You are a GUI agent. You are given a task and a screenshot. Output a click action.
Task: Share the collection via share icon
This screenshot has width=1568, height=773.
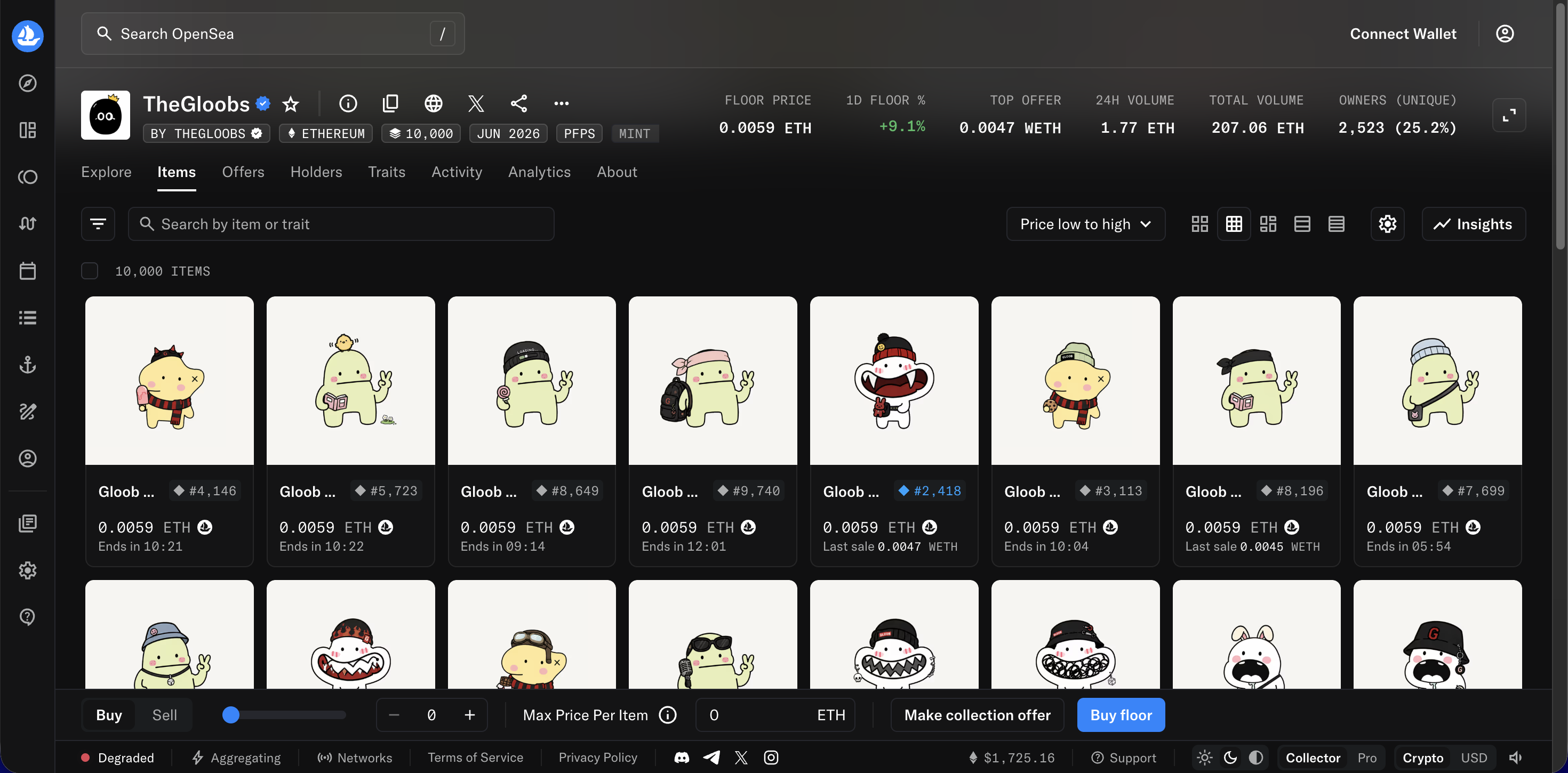point(518,103)
